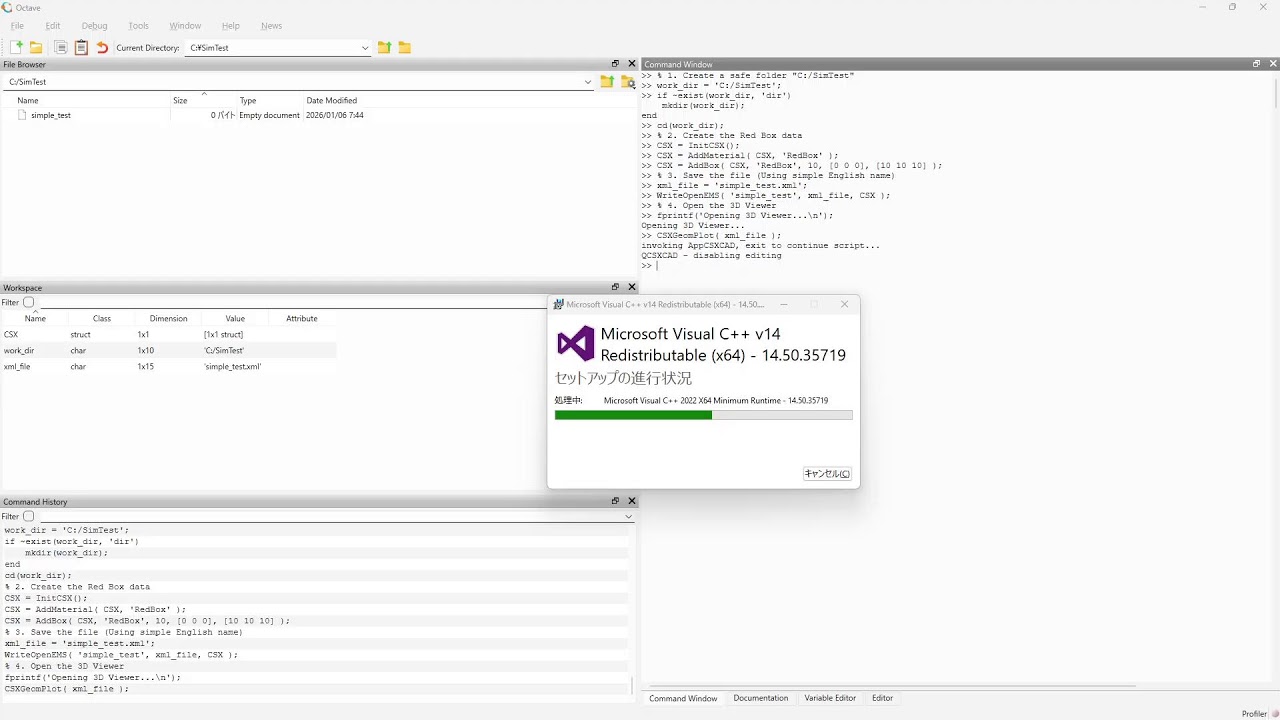Go up one directory from main toolbar

pos(384,47)
